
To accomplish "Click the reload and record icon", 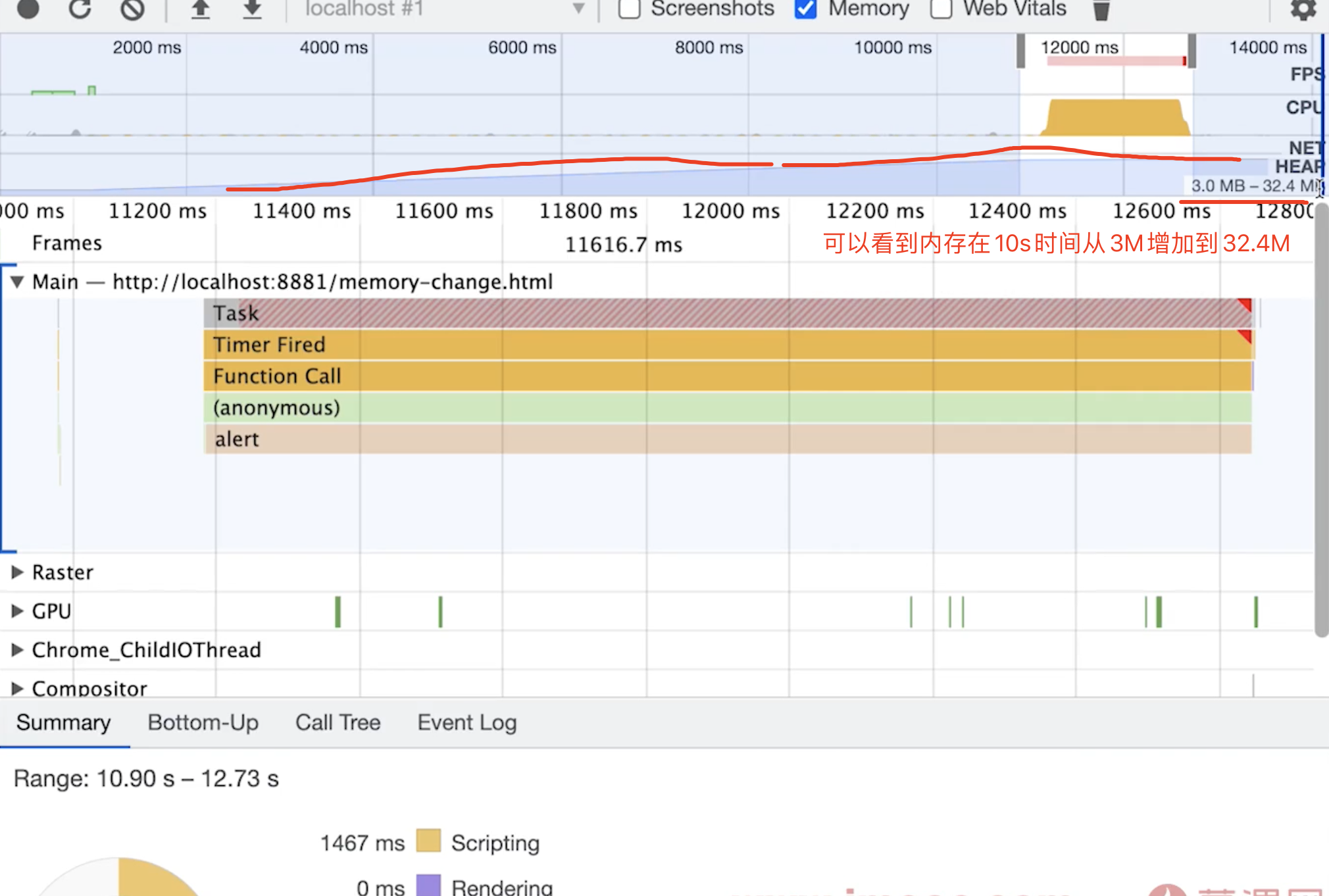I will [x=80, y=9].
